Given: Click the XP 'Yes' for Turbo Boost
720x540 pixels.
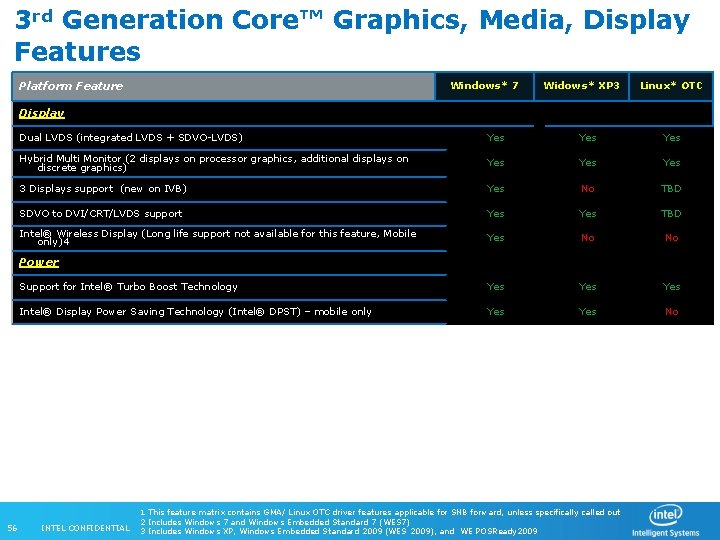Looking at the screenshot, I should click(587, 287).
